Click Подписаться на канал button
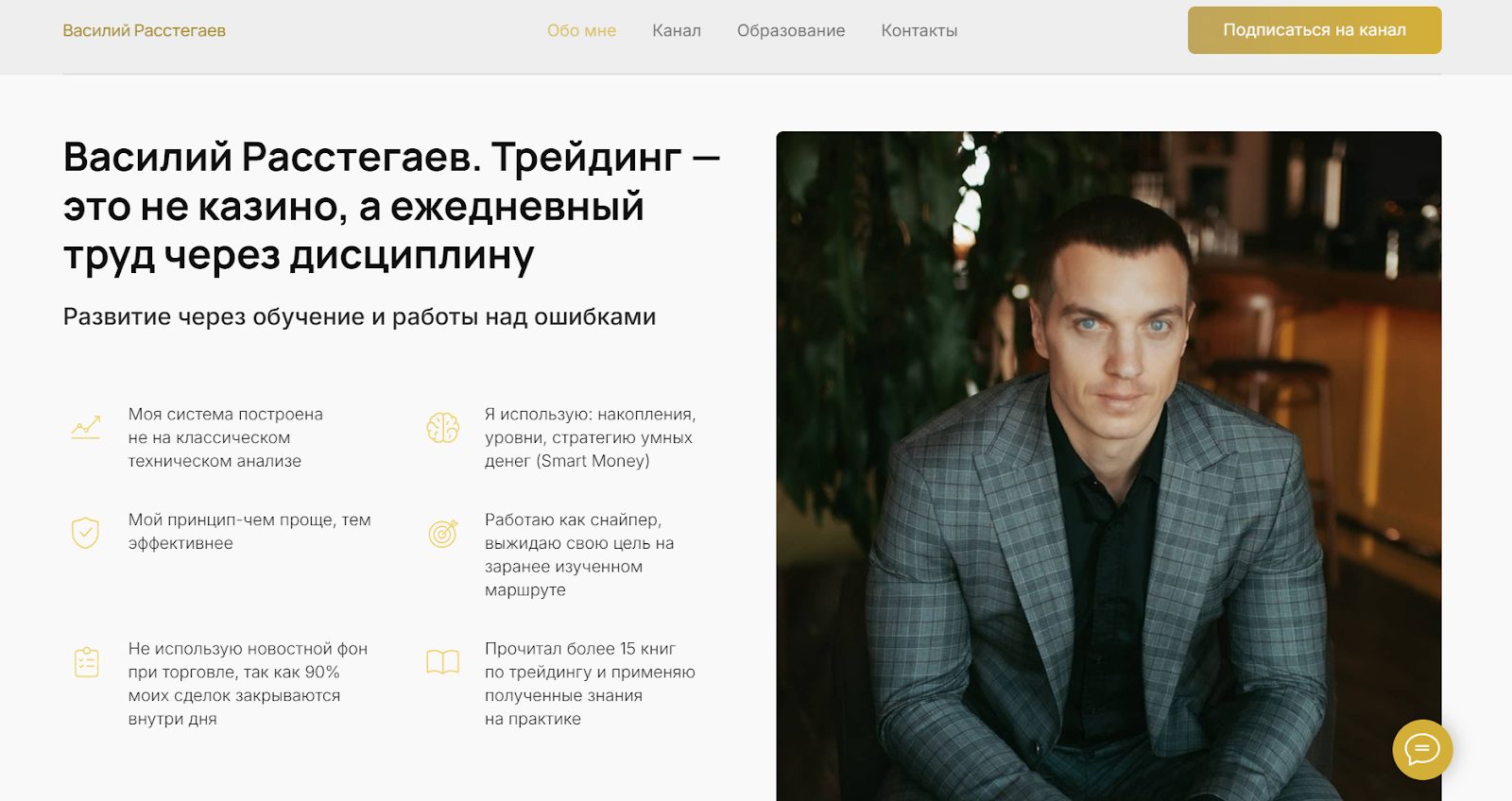Image resolution: width=1512 pixels, height=801 pixels. (1314, 30)
